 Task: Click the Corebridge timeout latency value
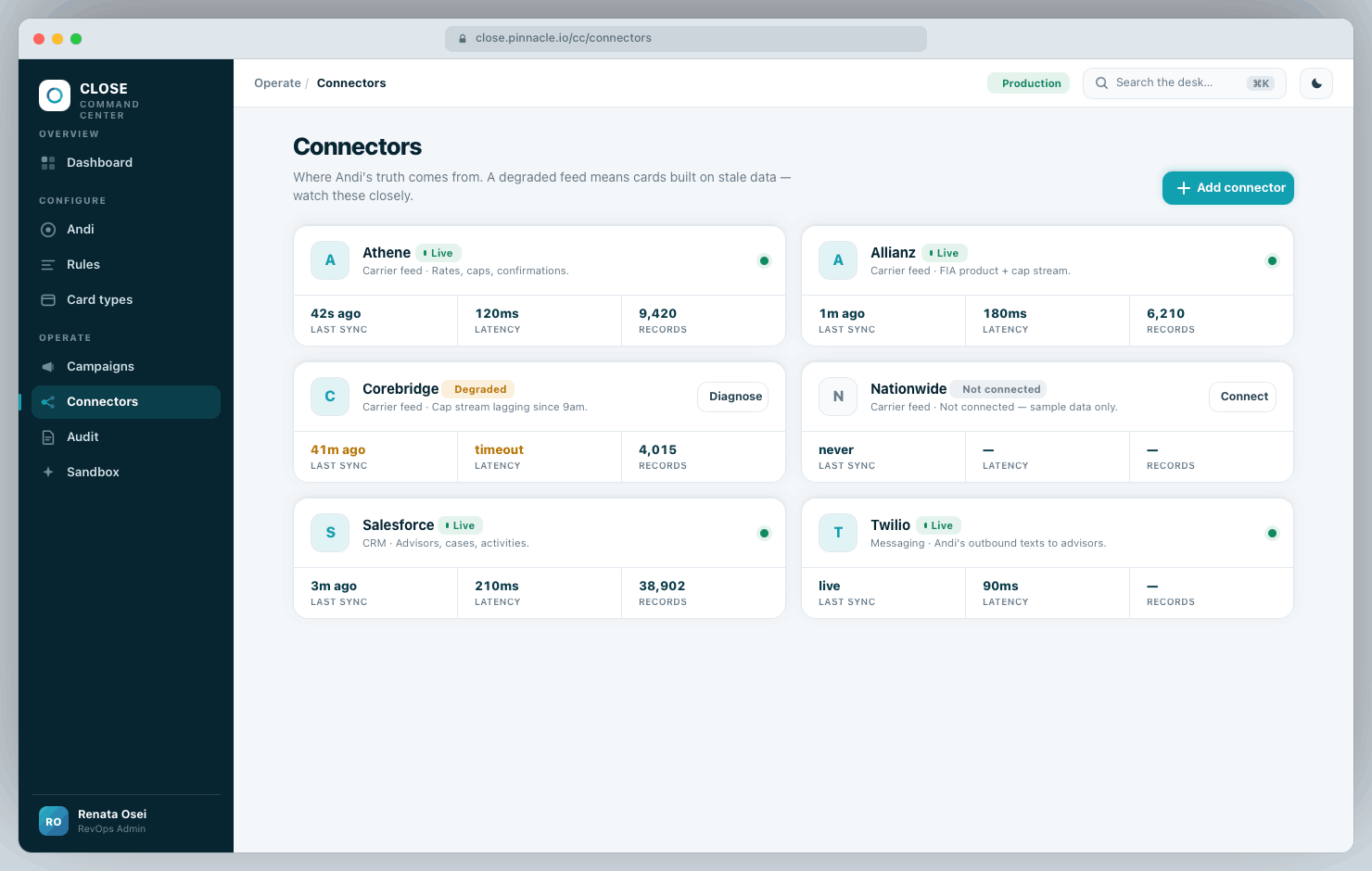coord(499,450)
